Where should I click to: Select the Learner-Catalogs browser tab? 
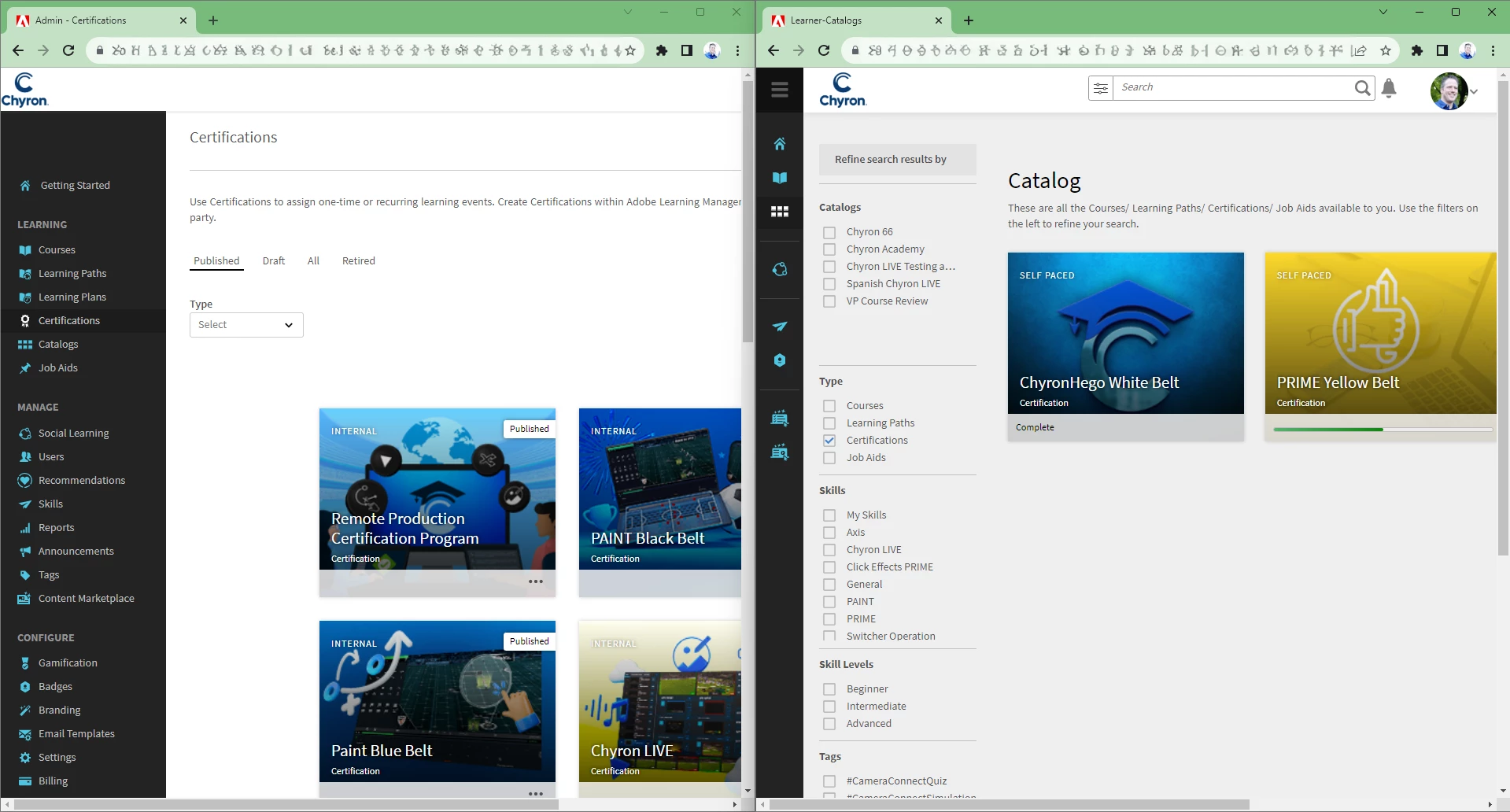(858, 20)
